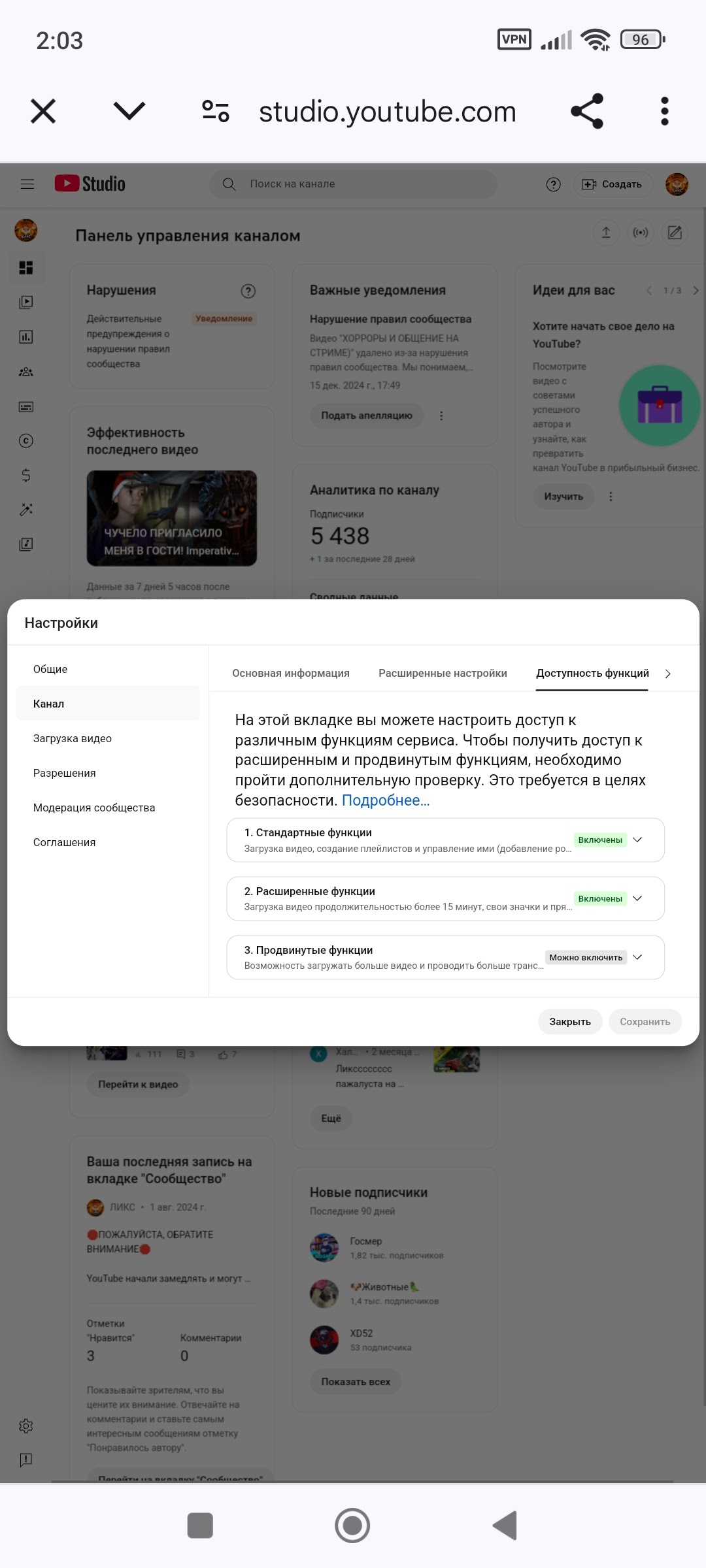Switch to the Расширенные настройки tab
Screen dimensions: 706x1568
coord(443,674)
